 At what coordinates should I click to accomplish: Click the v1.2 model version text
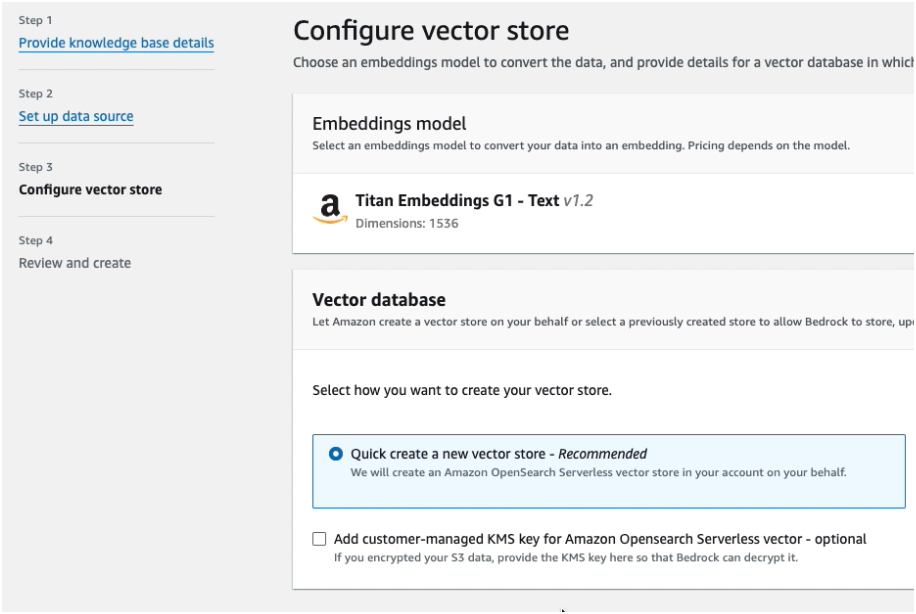click(x=578, y=200)
